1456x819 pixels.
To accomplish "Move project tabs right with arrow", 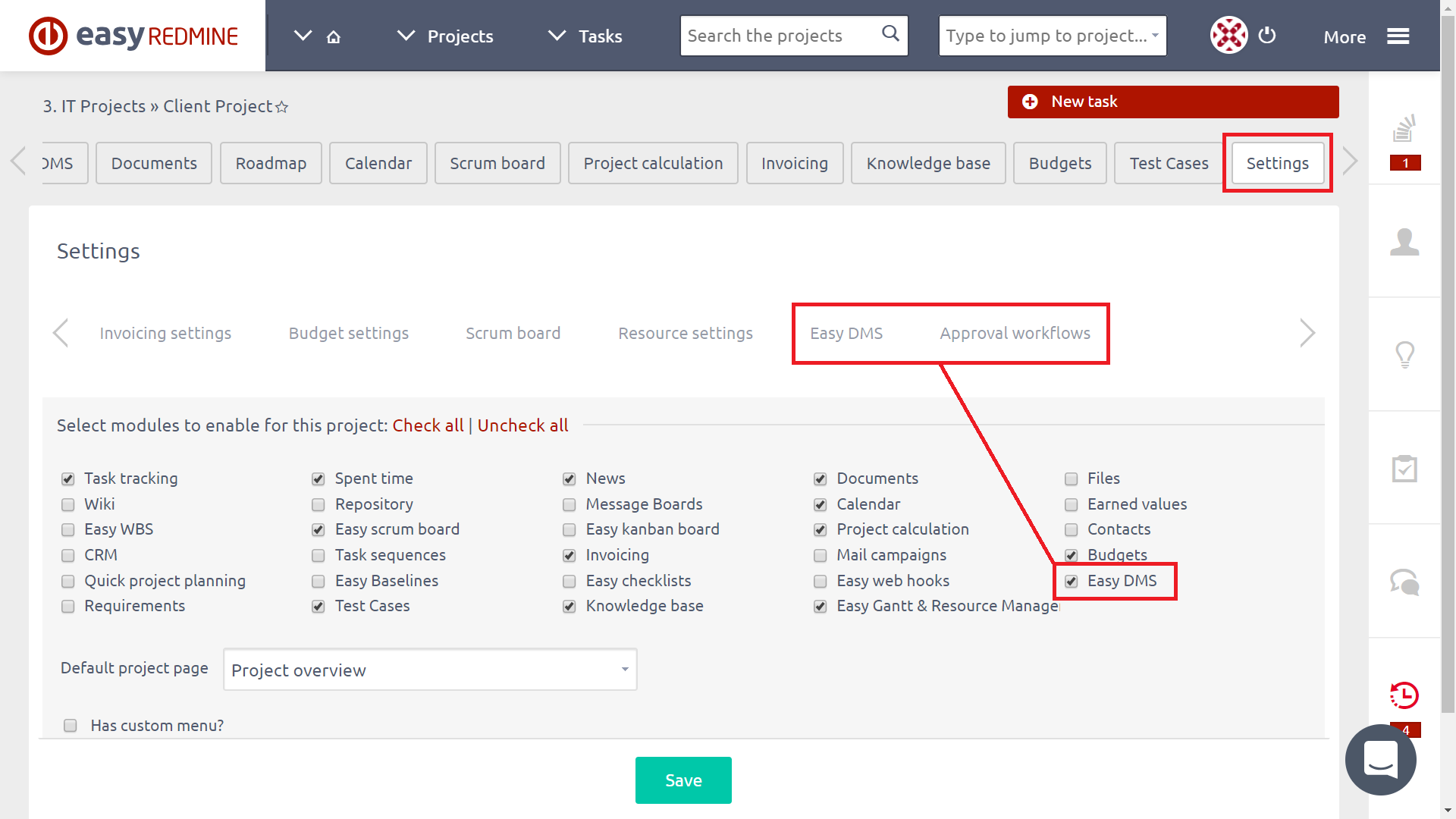I will [x=1349, y=161].
